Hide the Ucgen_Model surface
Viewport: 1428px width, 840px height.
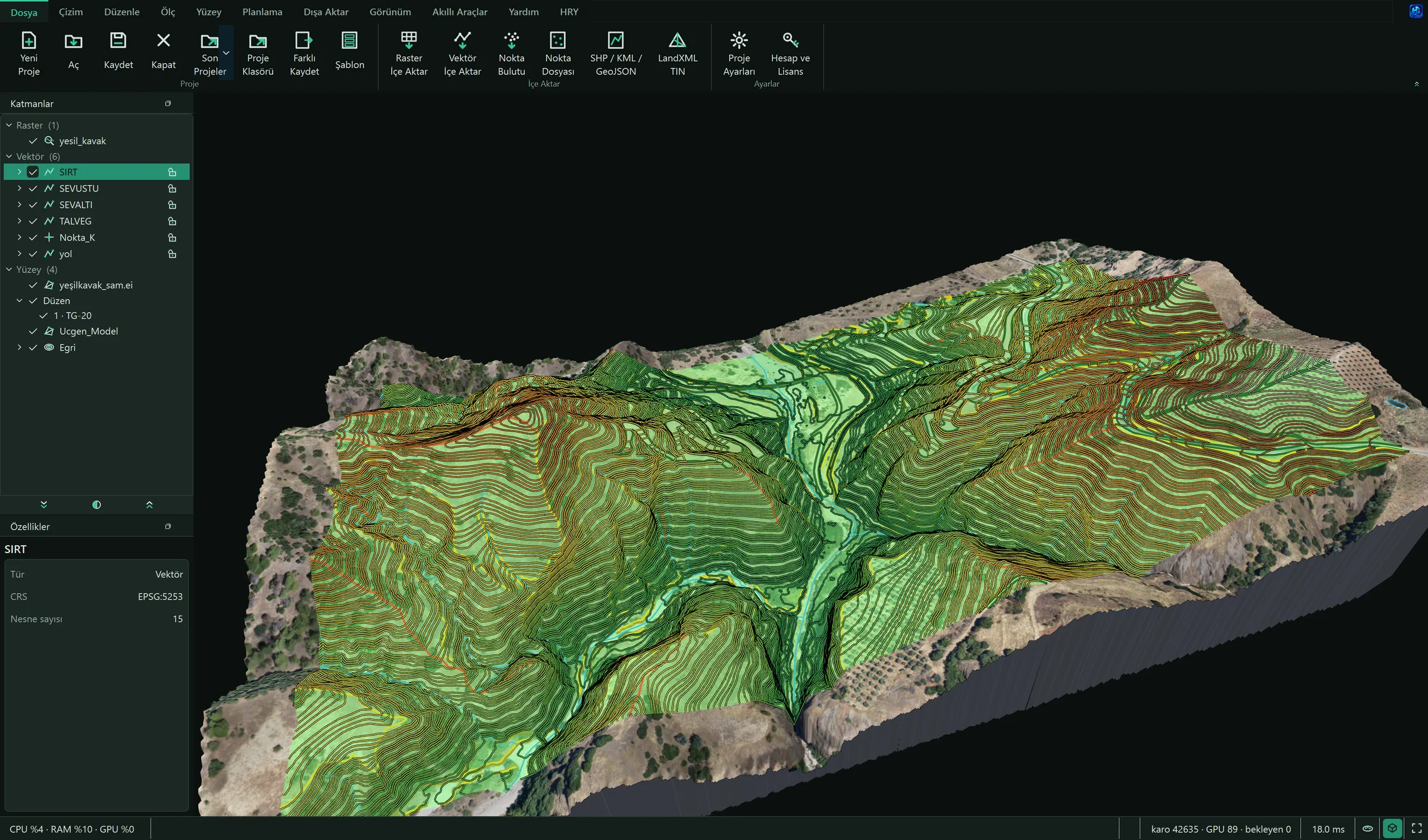click(x=33, y=331)
